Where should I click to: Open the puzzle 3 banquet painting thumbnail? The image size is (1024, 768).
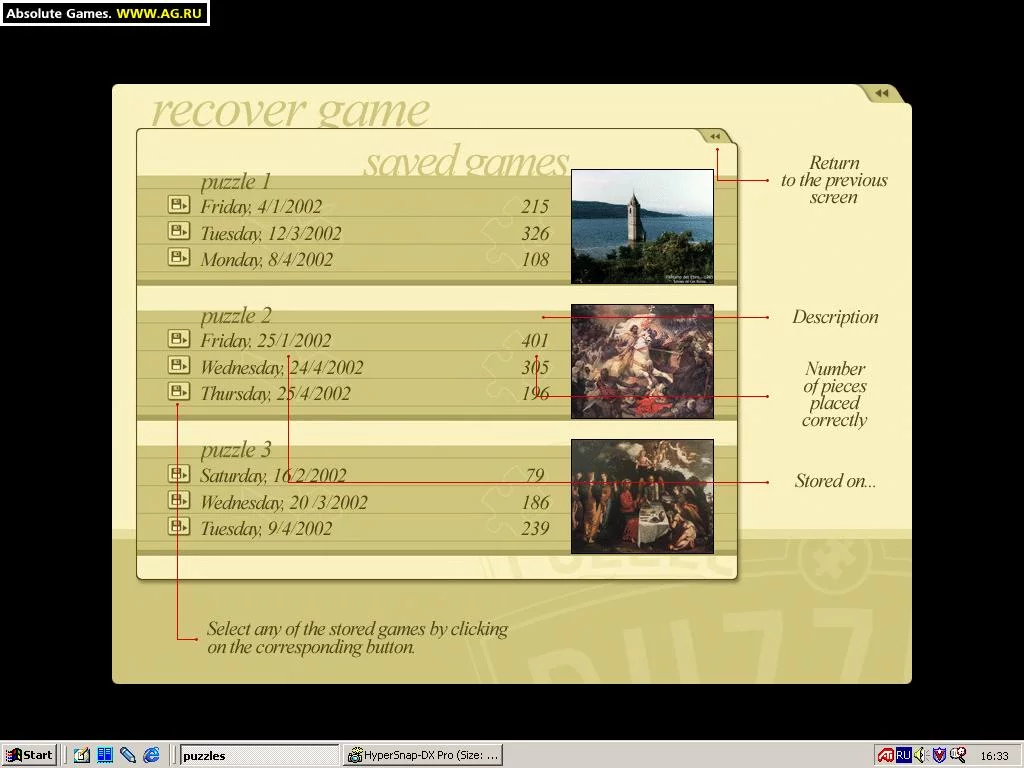tap(642, 496)
